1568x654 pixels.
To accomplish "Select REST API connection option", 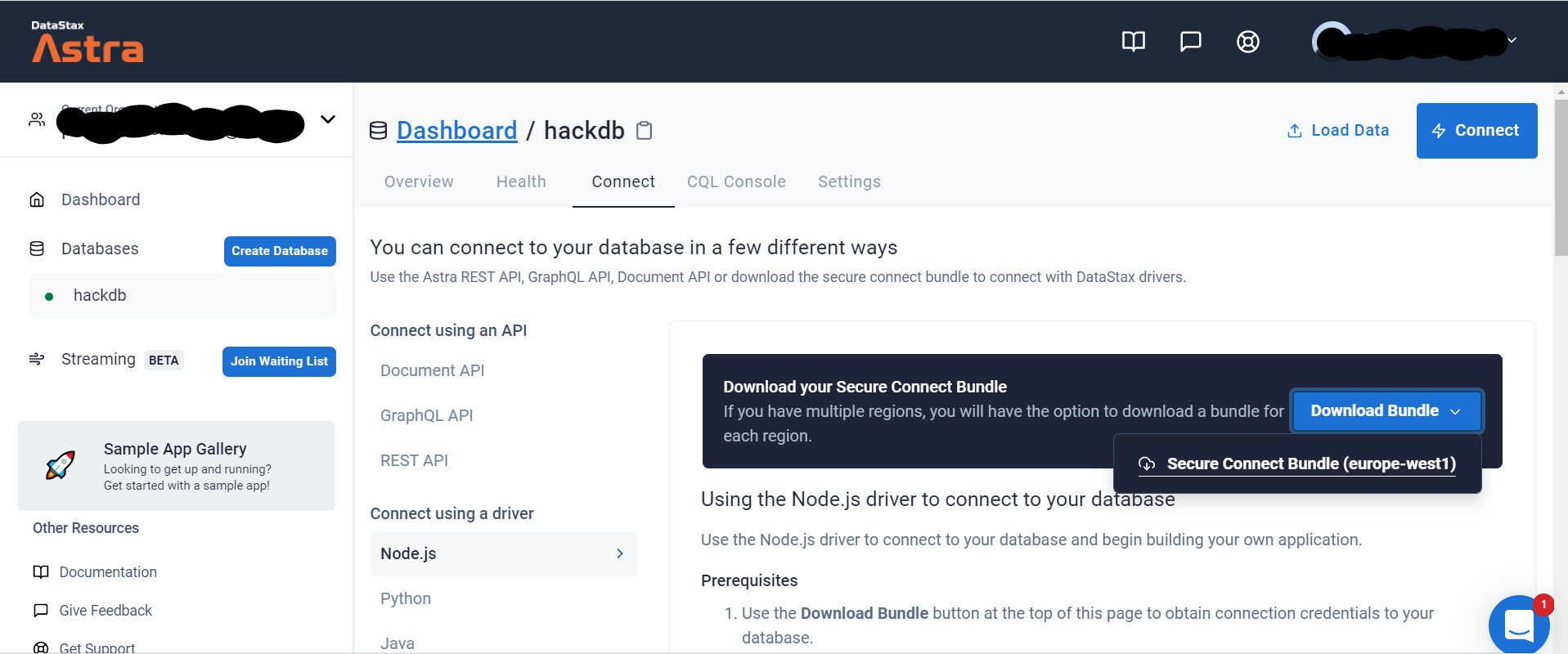I will pos(415,460).
